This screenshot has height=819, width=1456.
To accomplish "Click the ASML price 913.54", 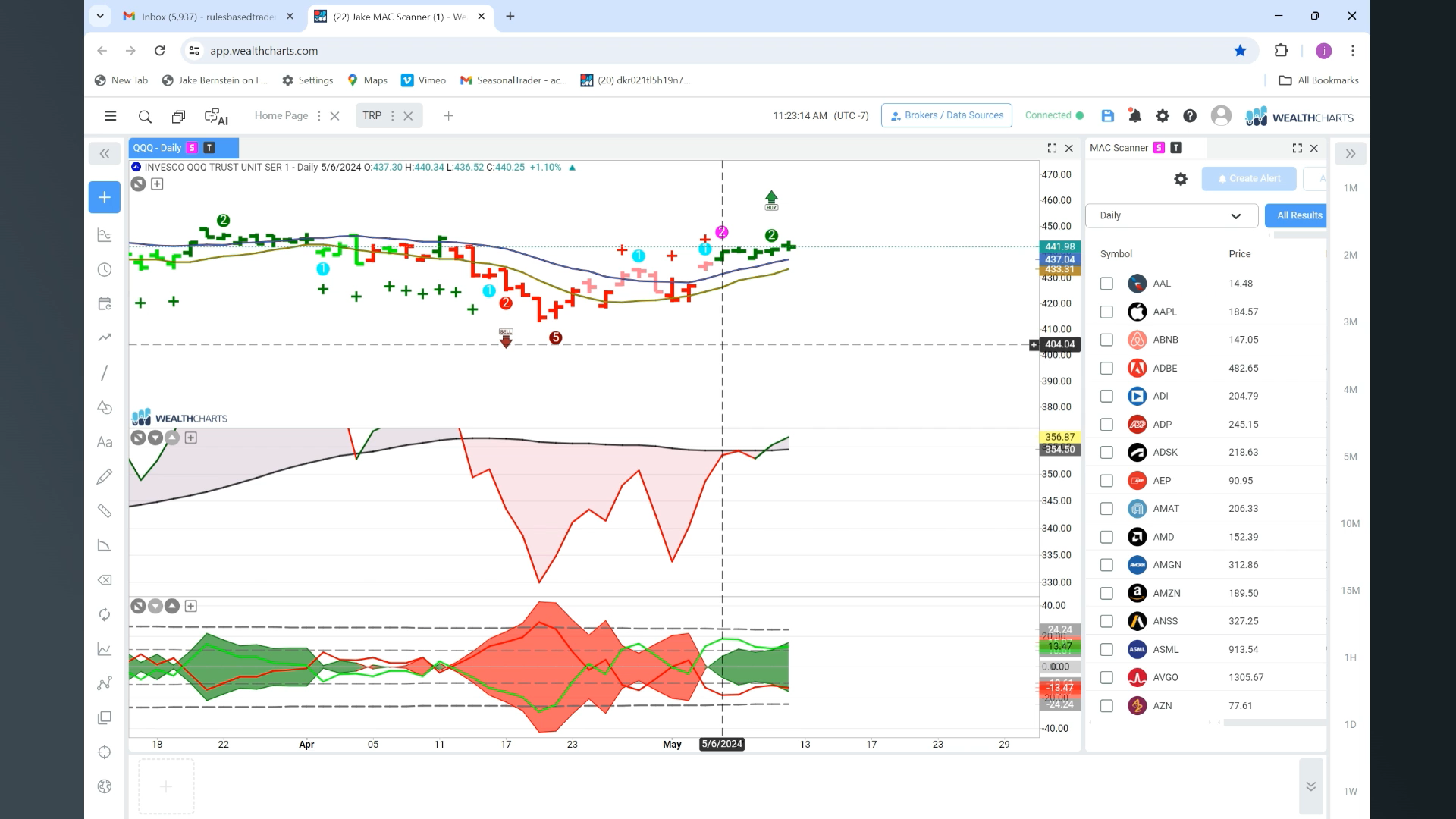I will click(x=1243, y=649).
